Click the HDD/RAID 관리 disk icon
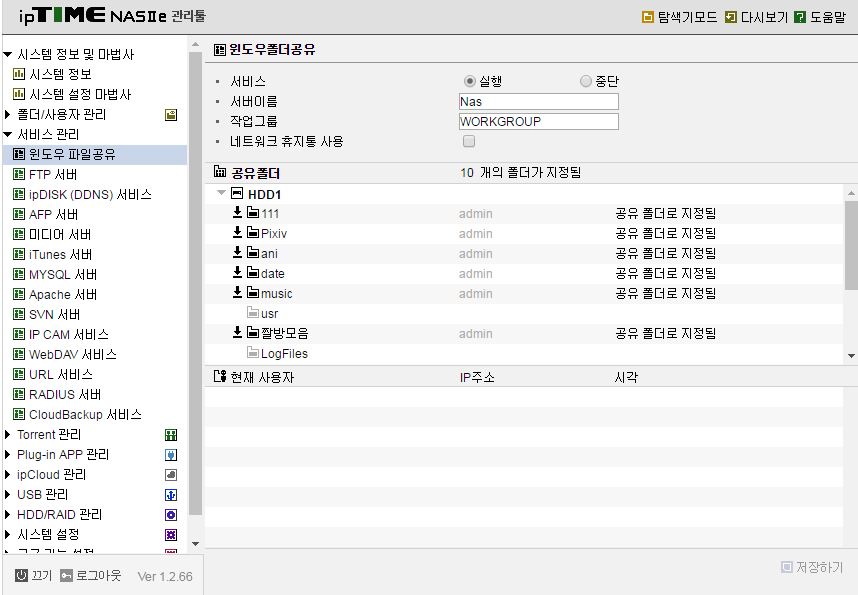Screen dimensions: 858x595 click(171, 515)
